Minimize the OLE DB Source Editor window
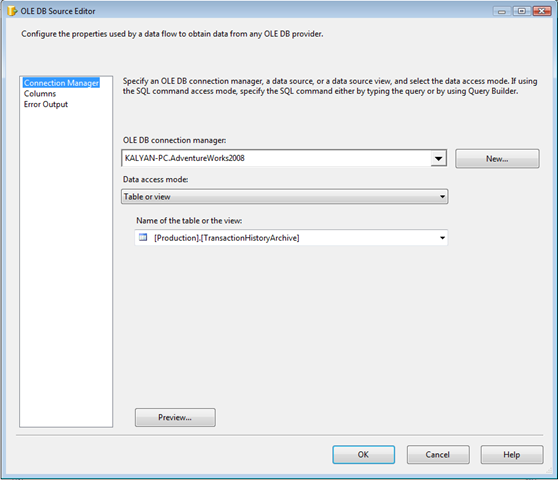 (x=502, y=11)
